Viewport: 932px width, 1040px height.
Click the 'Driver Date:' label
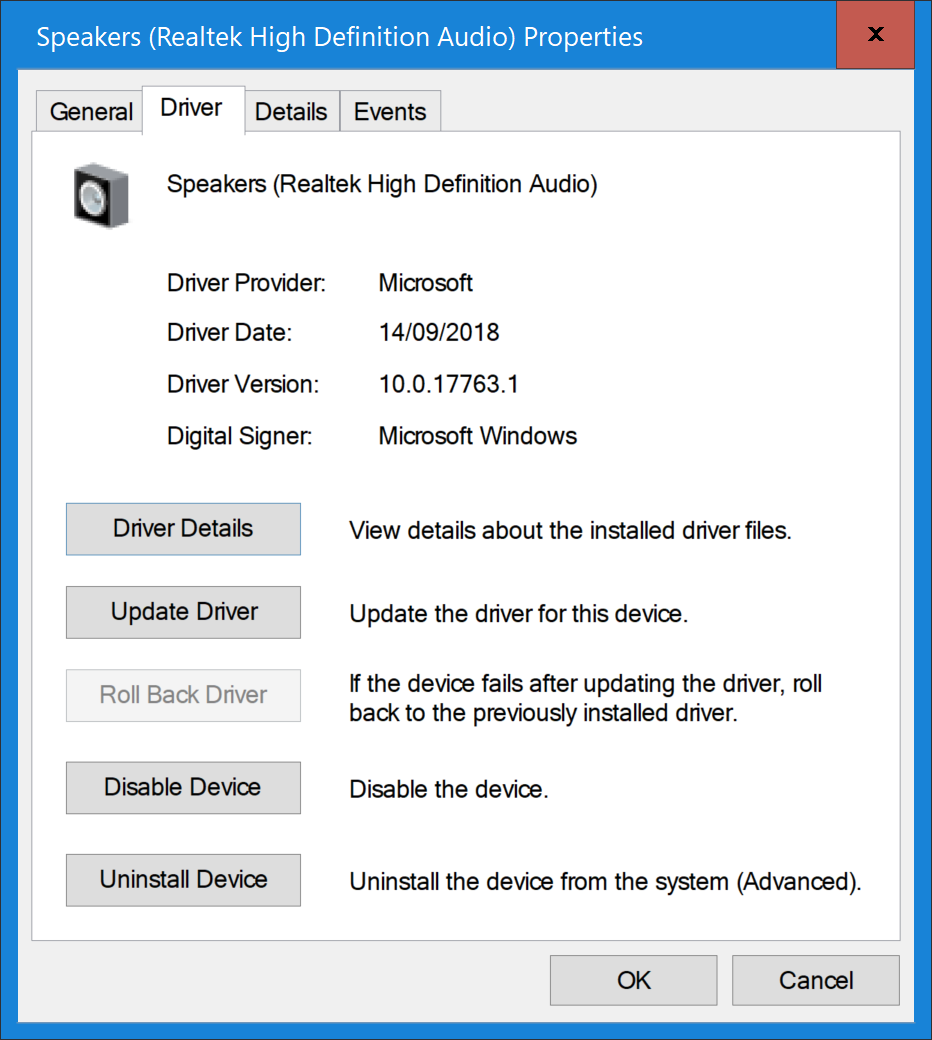click(229, 332)
